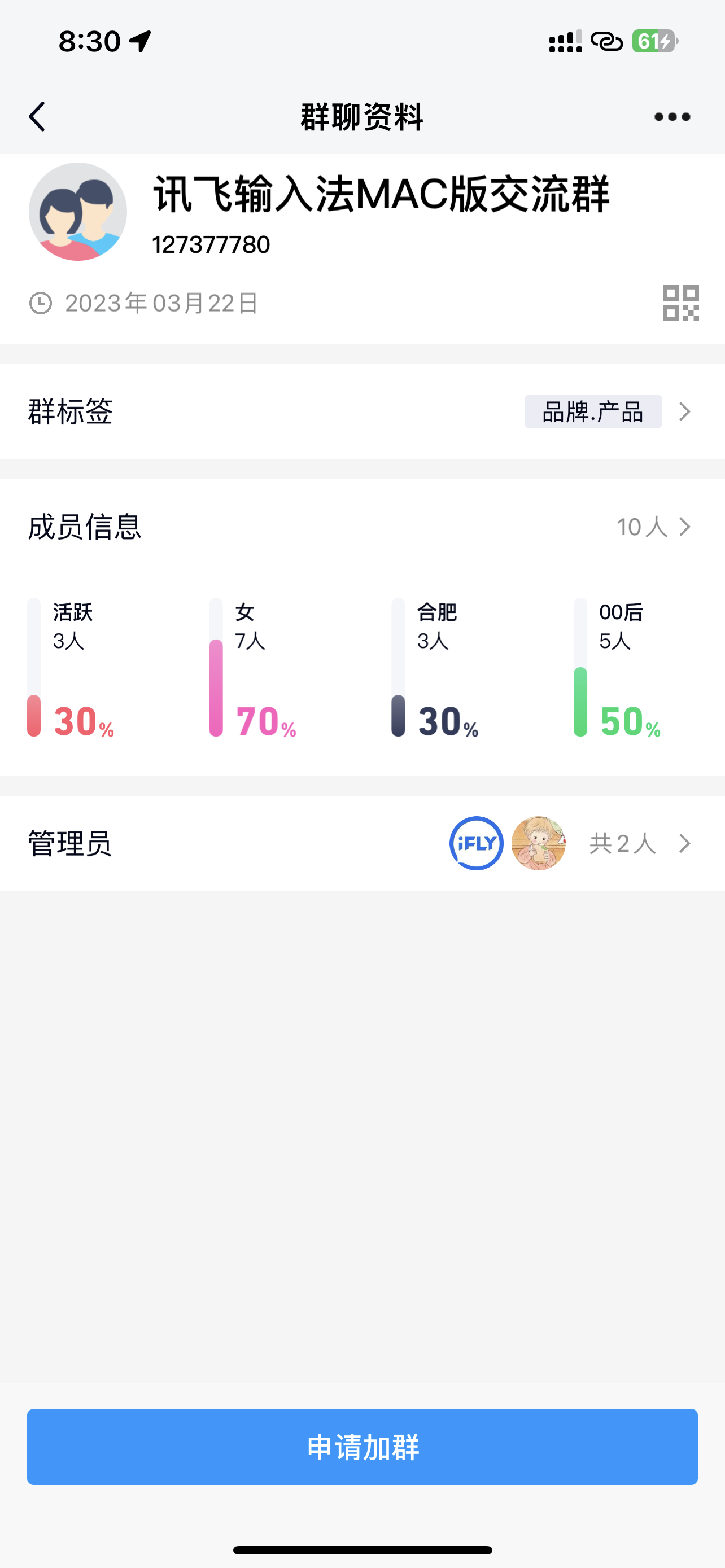This screenshot has height=1568, width=725.
Task: Open the cartoon girl admin avatar
Action: (538, 843)
